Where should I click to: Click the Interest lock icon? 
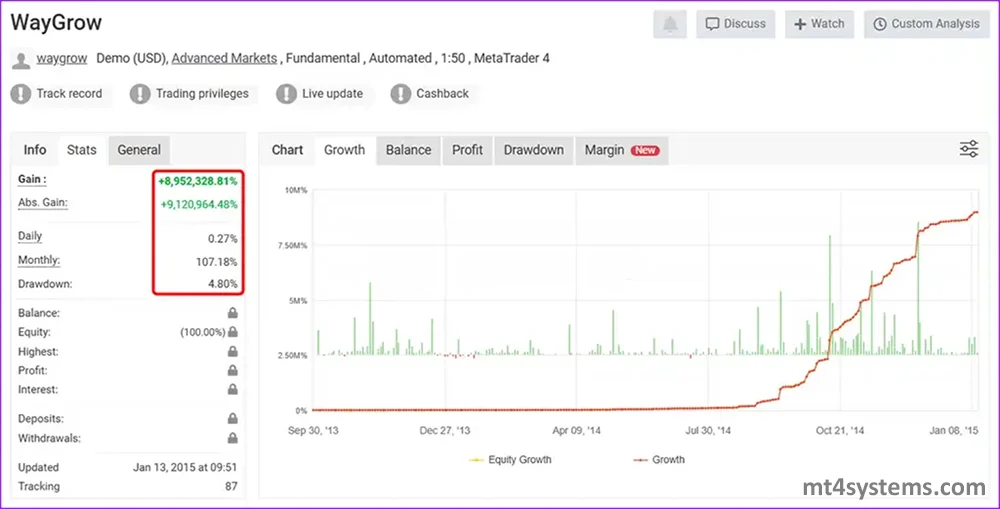click(233, 389)
